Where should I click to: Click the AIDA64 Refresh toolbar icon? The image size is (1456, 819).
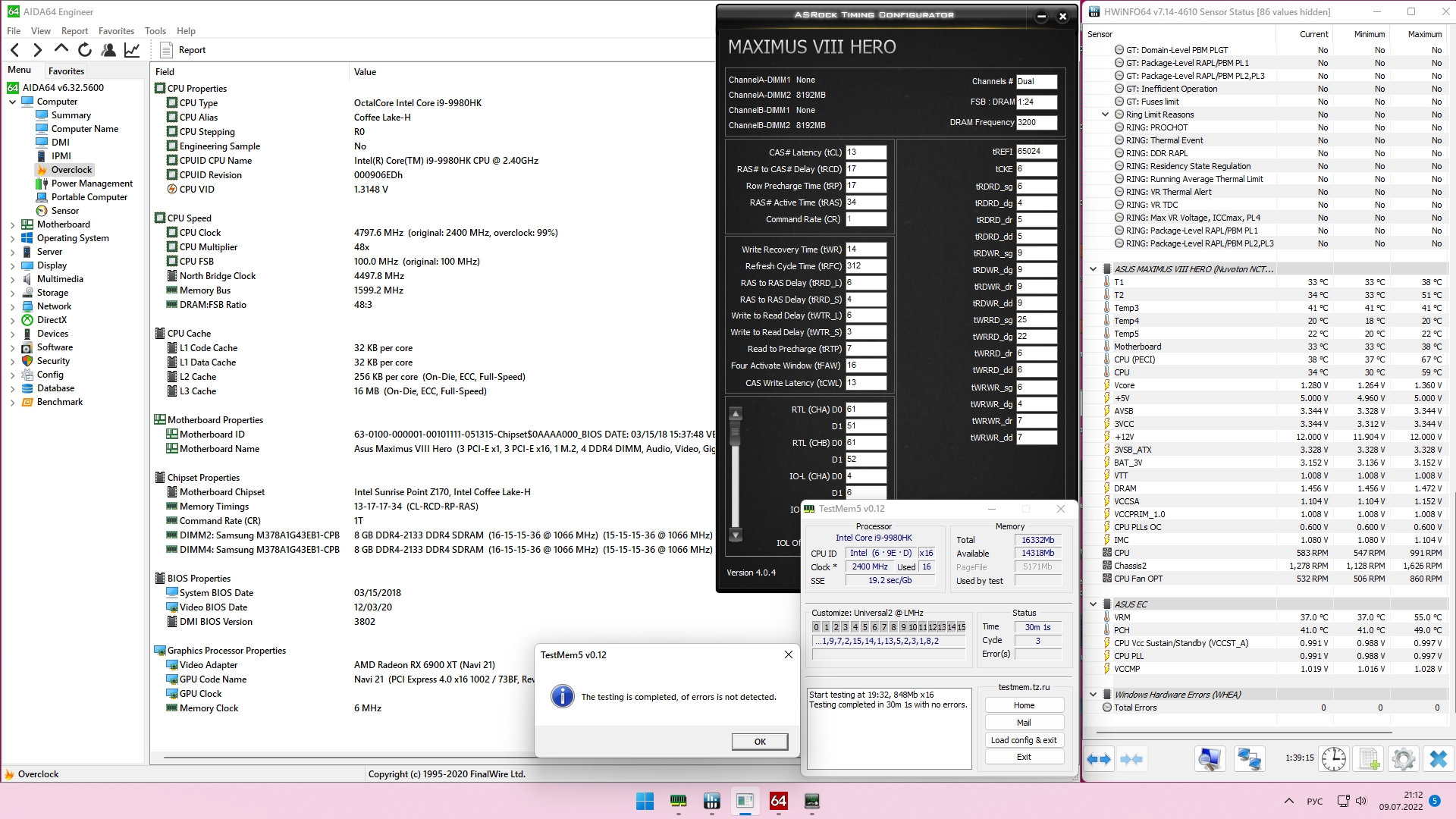85,50
